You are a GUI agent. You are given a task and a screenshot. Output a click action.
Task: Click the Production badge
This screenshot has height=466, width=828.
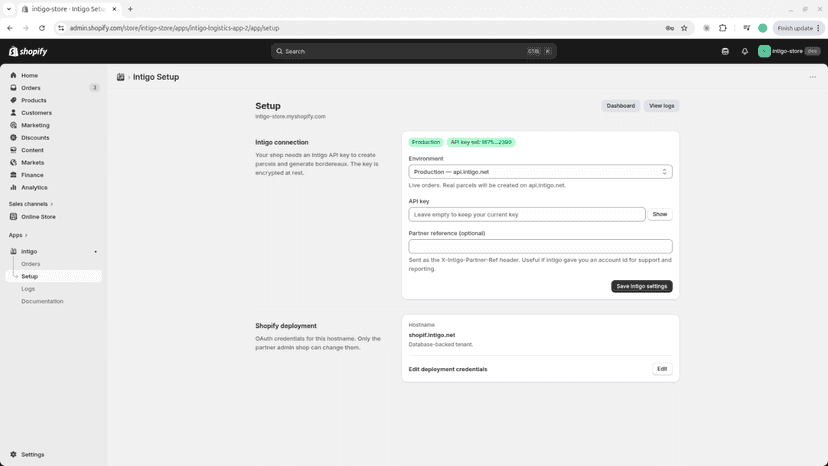click(426, 142)
